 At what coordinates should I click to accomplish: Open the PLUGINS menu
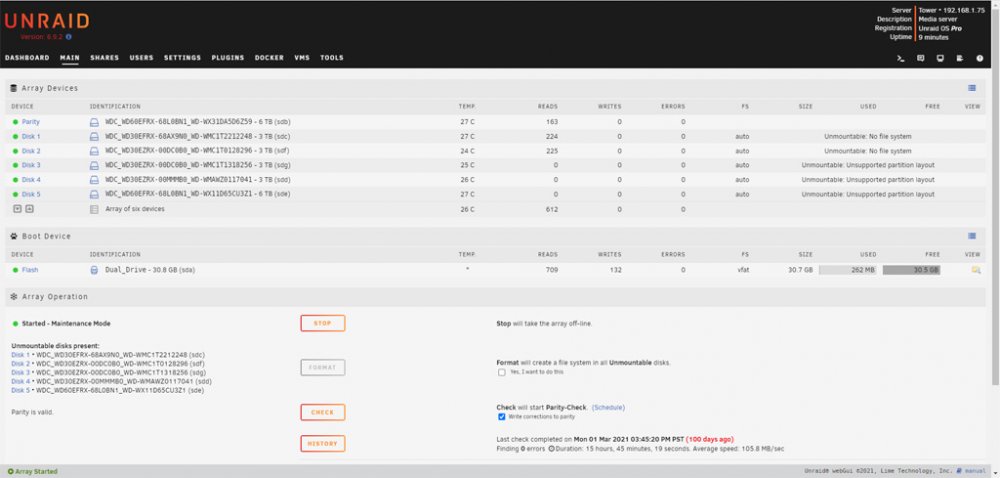(228, 58)
